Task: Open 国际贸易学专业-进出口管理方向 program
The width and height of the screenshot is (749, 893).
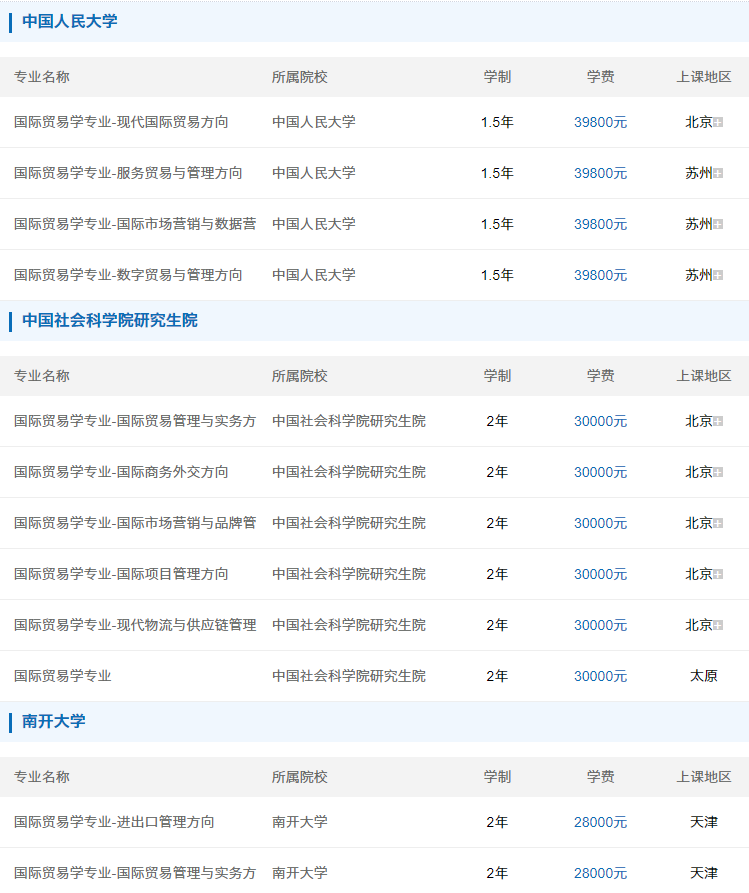Action: (114, 822)
